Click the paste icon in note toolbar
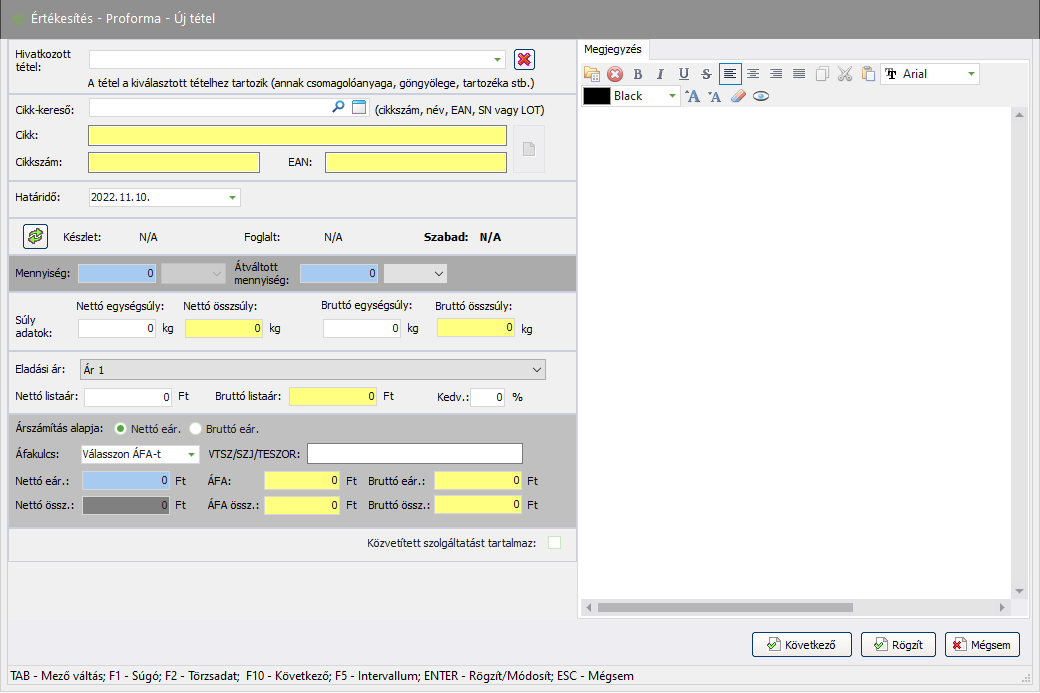The width and height of the screenshot is (1040, 693). (x=867, y=74)
